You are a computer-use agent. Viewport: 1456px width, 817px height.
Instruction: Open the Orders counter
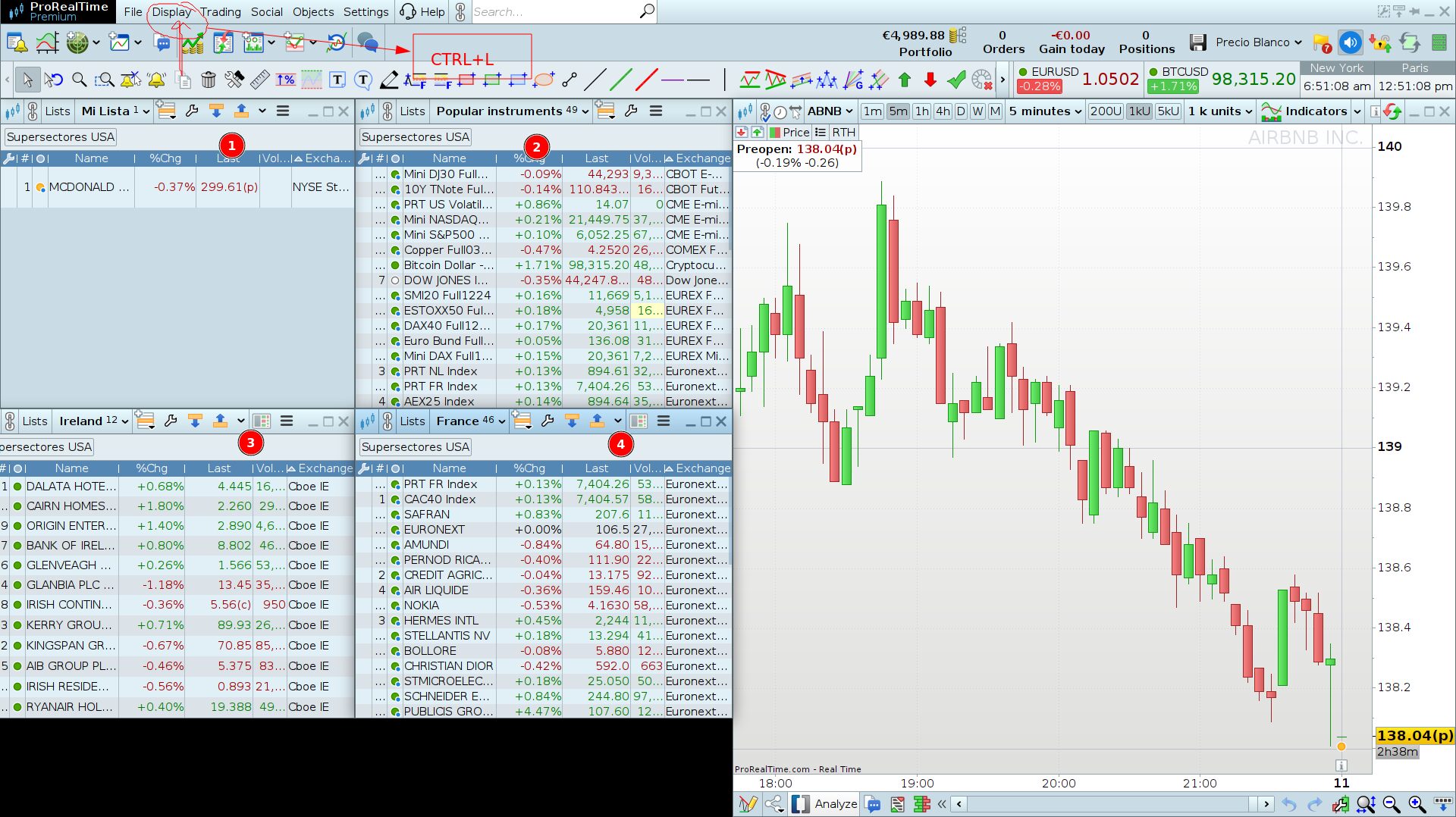(x=1003, y=42)
